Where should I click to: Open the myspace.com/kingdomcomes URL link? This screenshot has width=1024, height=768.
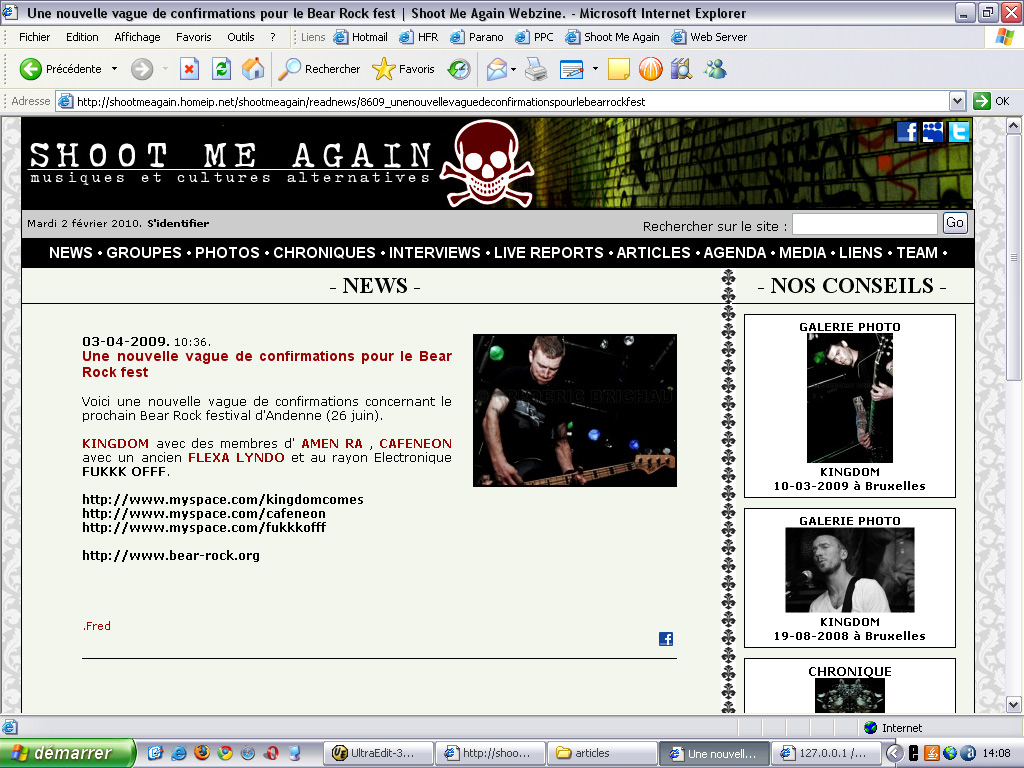[x=223, y=500]
